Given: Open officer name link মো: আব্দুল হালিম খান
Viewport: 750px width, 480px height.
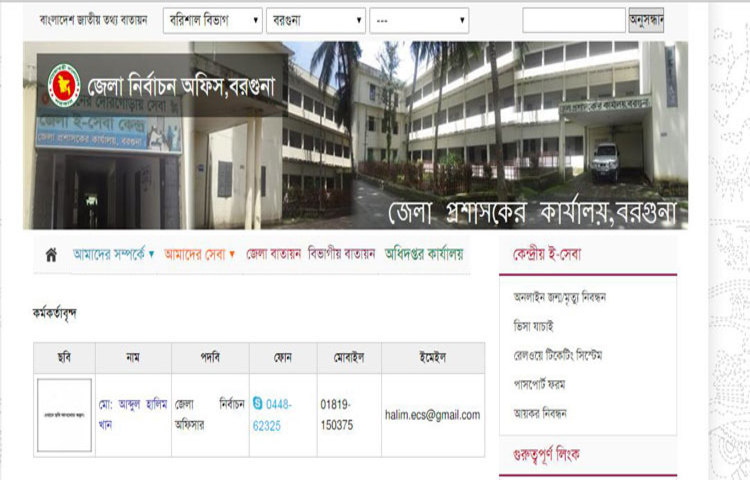Looking at the screenshot, I should tap(133, 415).
